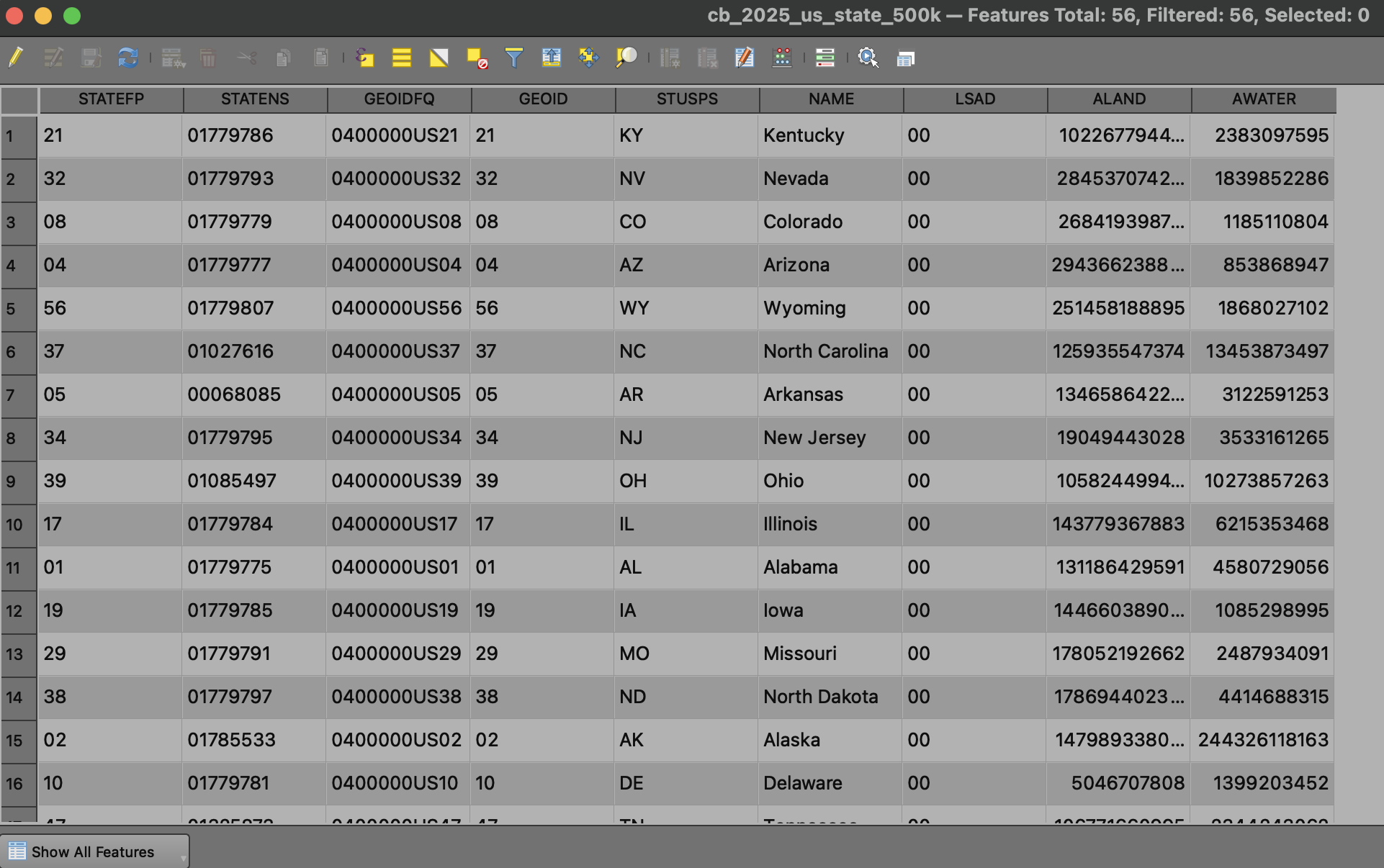The width and height of the screenshot is (1384, 868).
Task: Click the Iowa name cell
Action: (x=830, y=610)
